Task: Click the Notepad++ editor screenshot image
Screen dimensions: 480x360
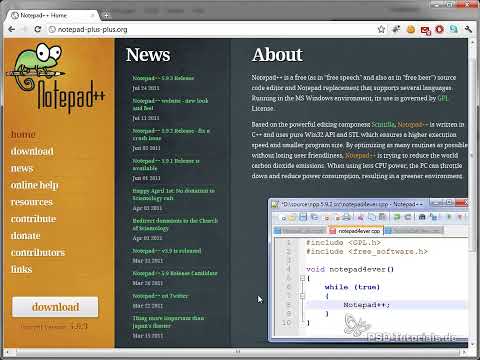Action: pyautogui.click(x=369, y=270)
